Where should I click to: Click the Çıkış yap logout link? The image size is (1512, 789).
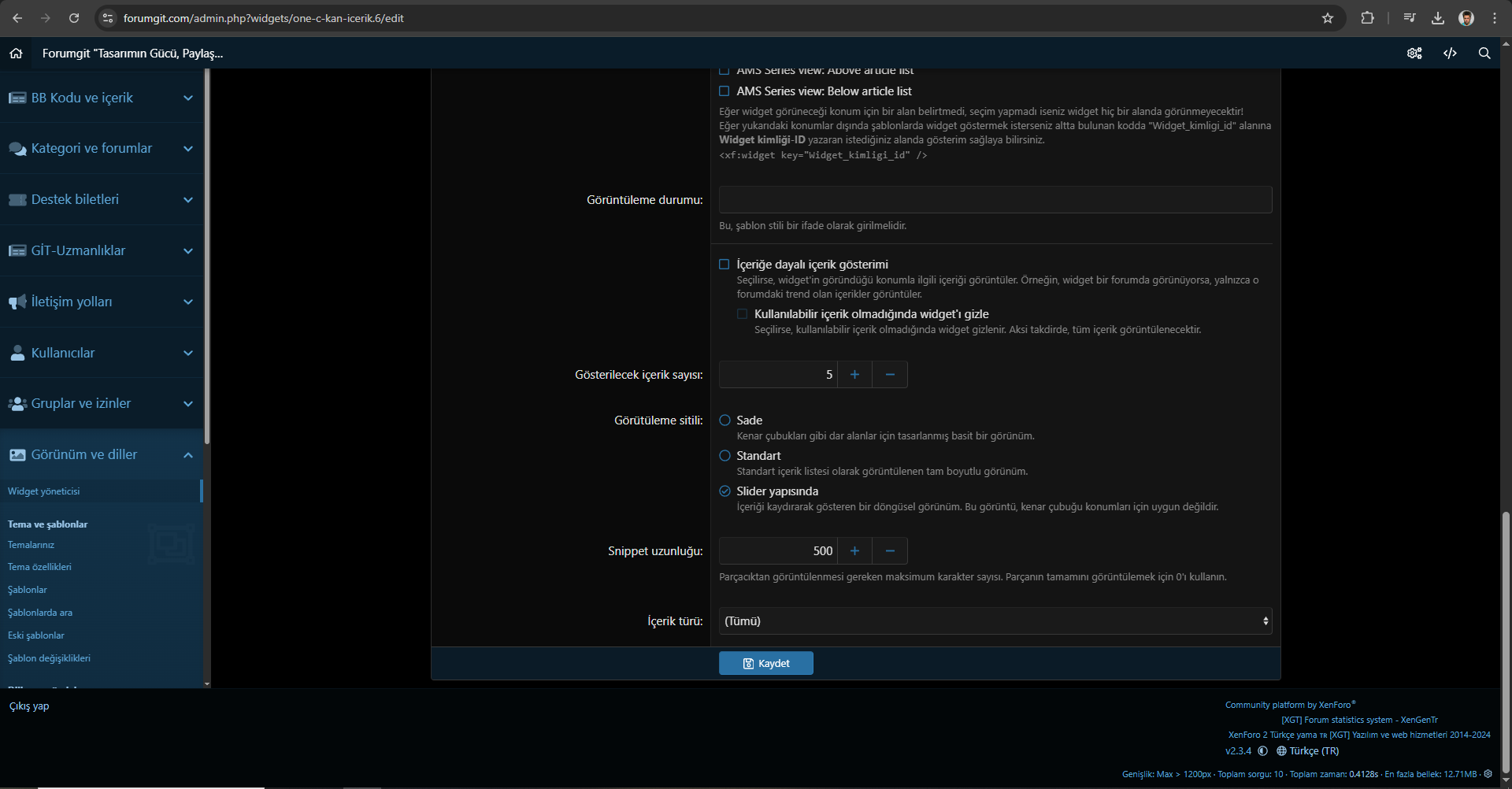pyautogui.click(x=29, y=706)
